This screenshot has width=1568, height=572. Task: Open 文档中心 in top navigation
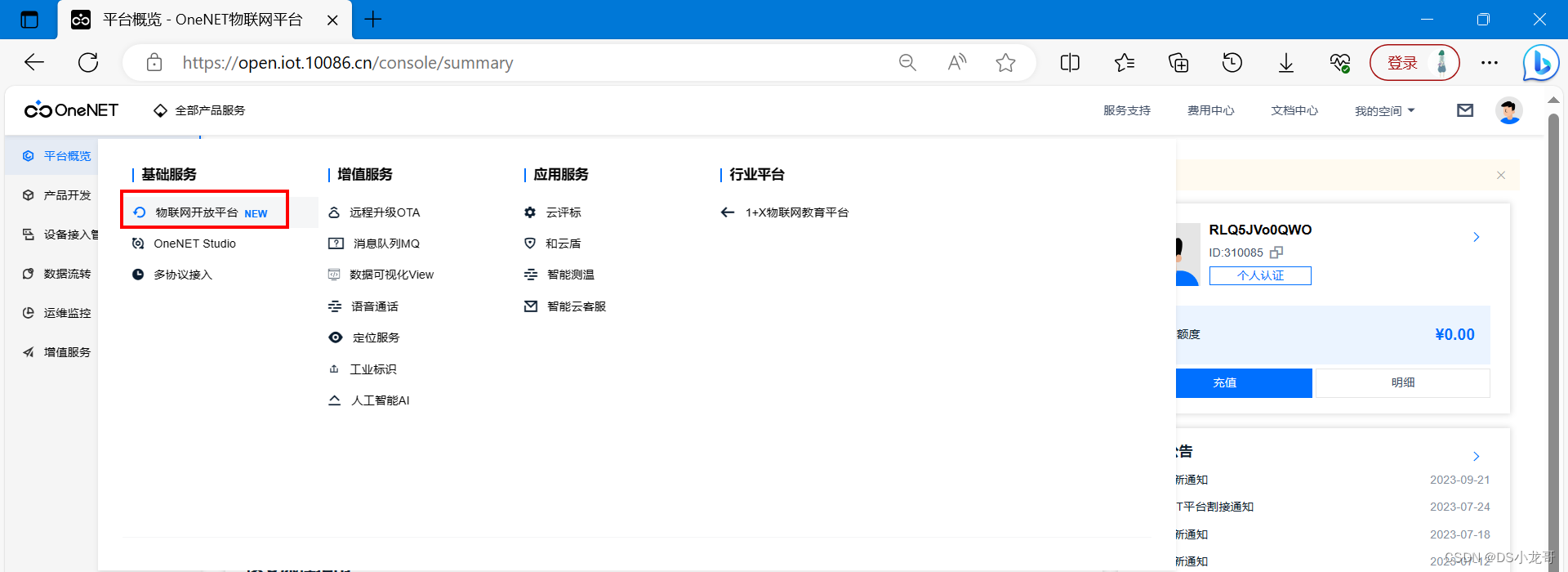pyautogui.click(x=1294, y=110)
